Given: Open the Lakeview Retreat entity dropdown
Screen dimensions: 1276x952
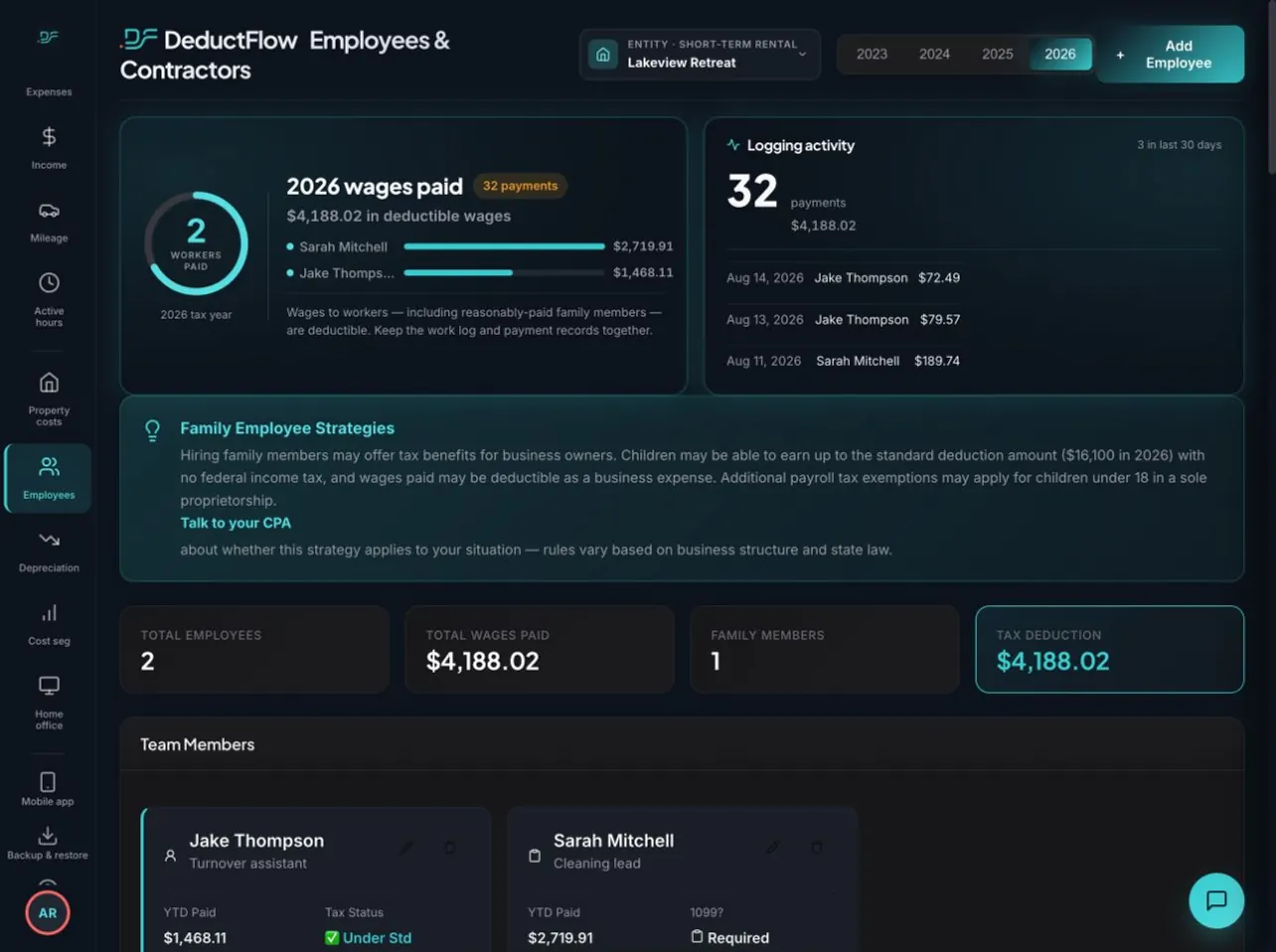Looking at the screenshot, I should (x=700, y=54).
